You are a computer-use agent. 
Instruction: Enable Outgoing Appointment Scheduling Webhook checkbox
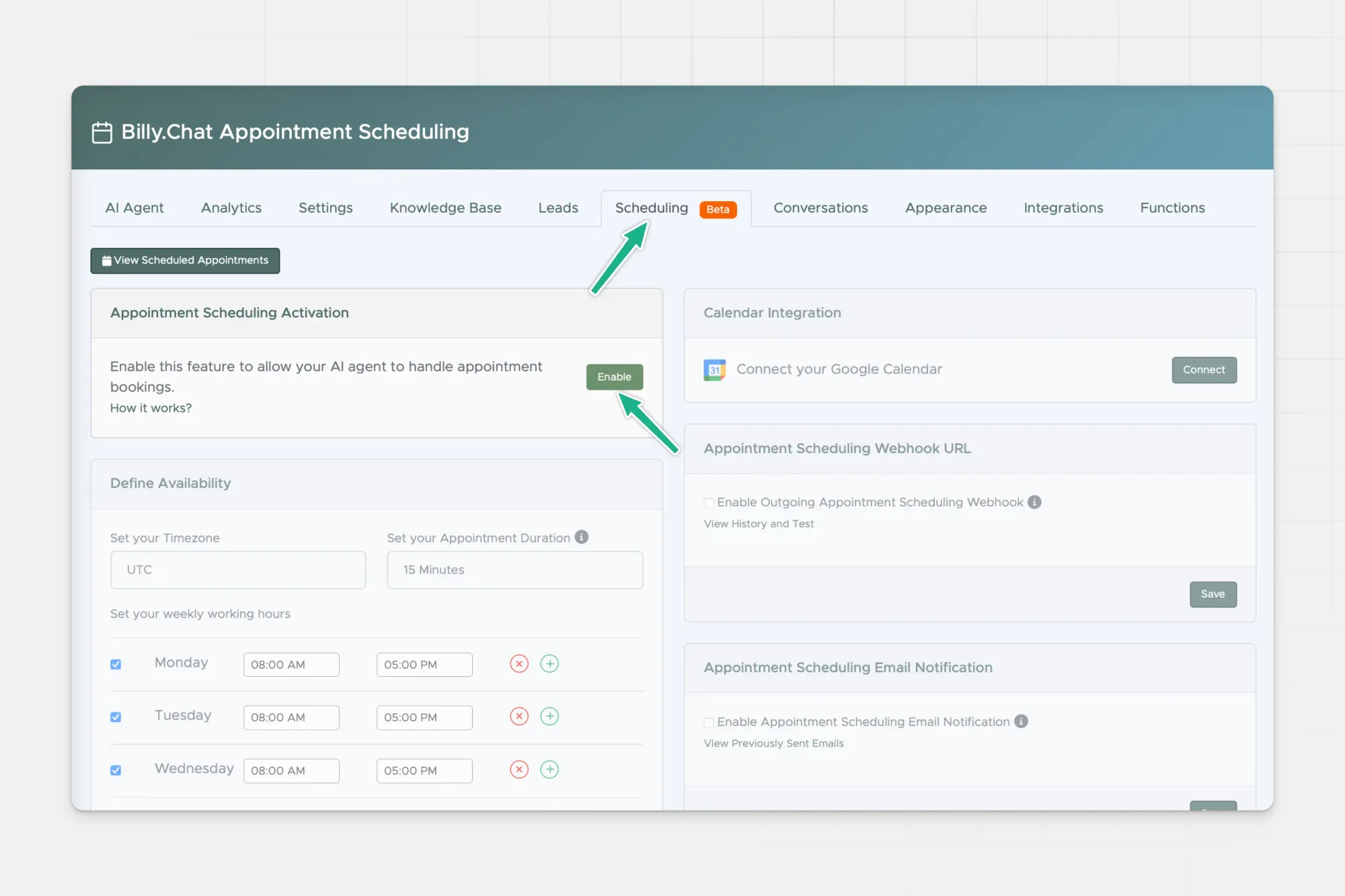[709, 503]
